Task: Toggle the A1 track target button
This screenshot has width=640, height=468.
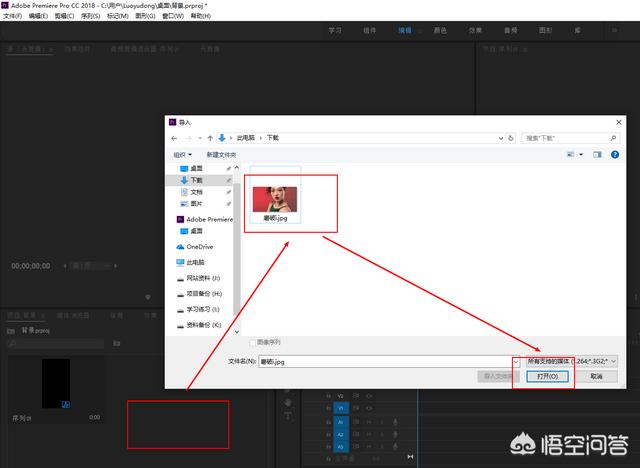Action: [340, 422]
